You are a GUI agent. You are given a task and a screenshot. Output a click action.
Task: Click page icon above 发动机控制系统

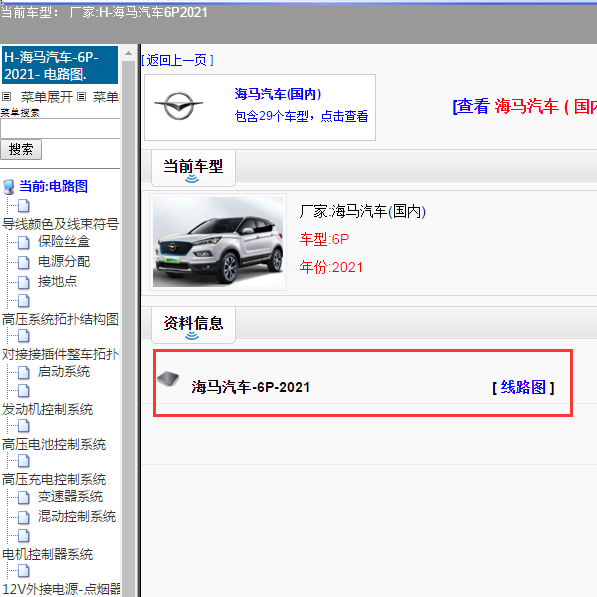coord(24,390)
